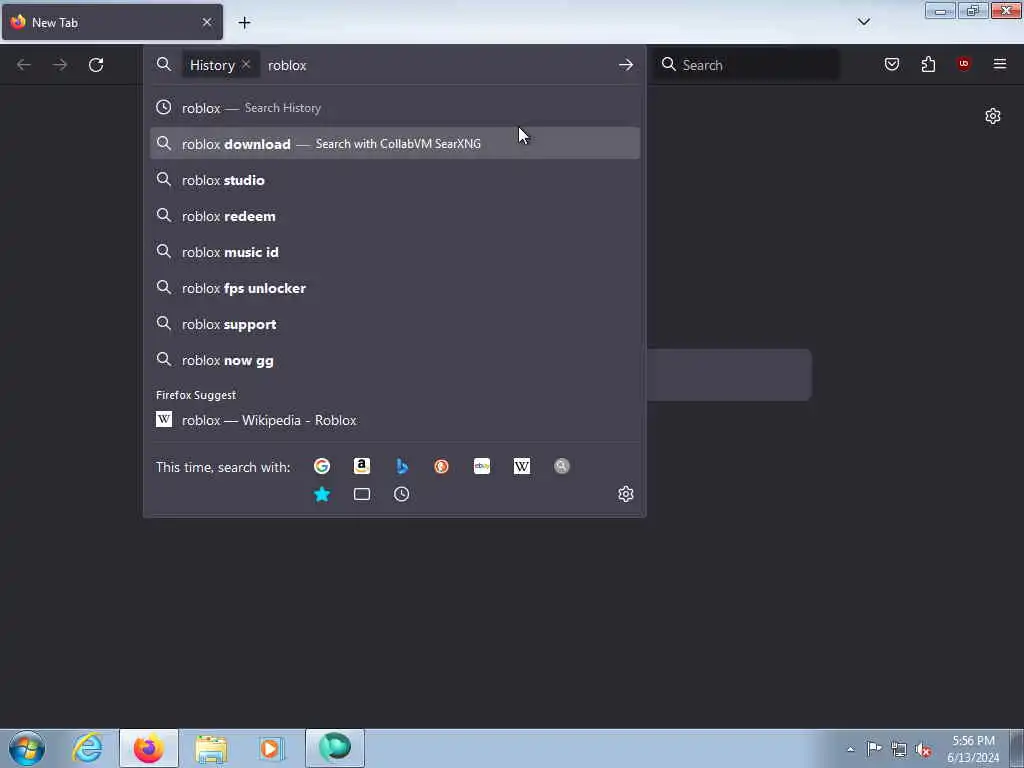Click into the address bar text roblox
1024x768 pixels.
pos(287,65)
